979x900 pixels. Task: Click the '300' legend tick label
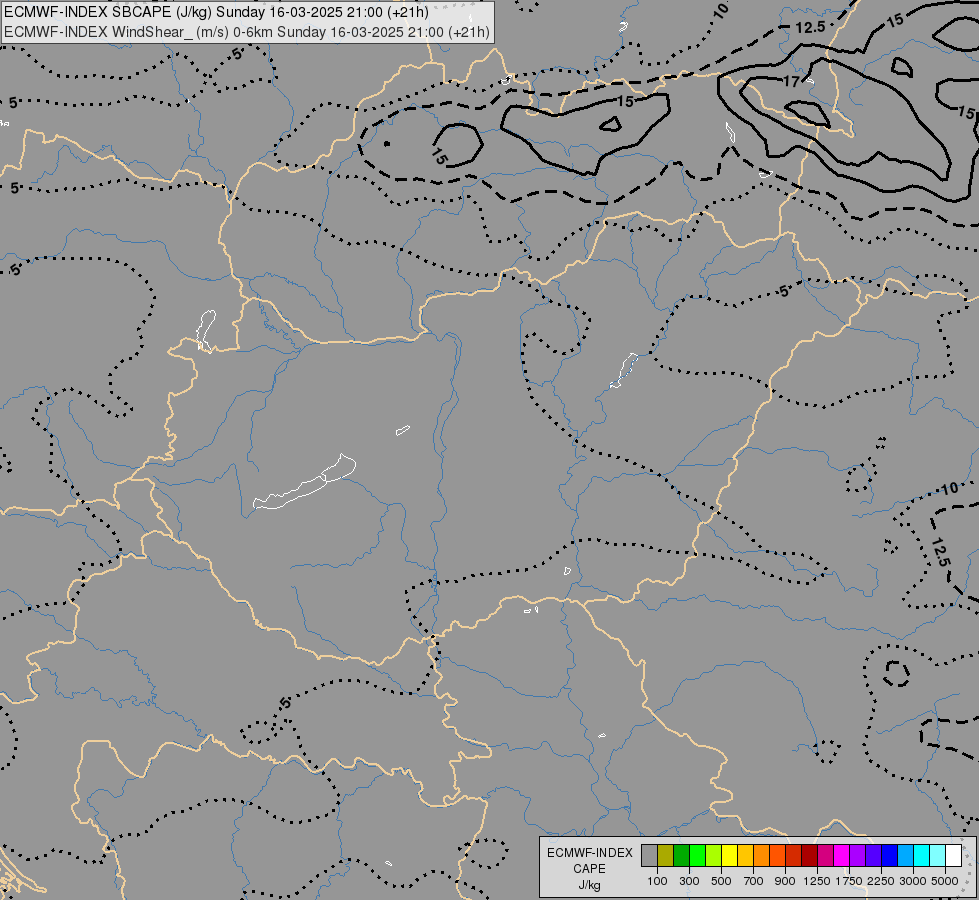[x=689, y=881]
